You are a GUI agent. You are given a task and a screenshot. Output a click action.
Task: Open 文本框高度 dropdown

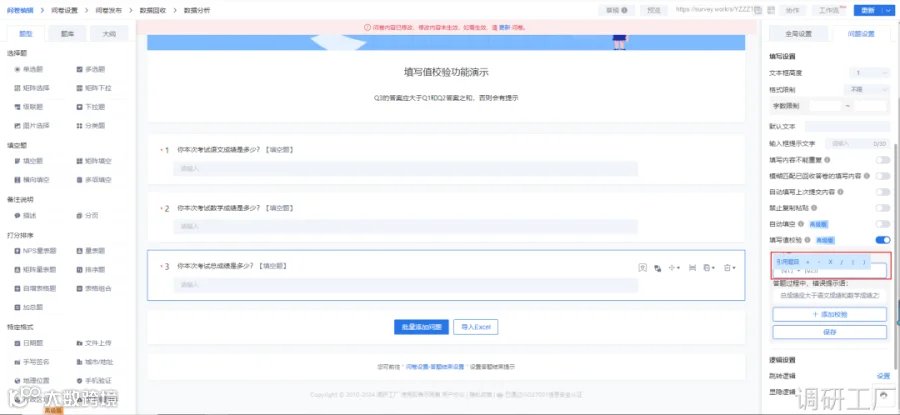[x=869, y=73]
